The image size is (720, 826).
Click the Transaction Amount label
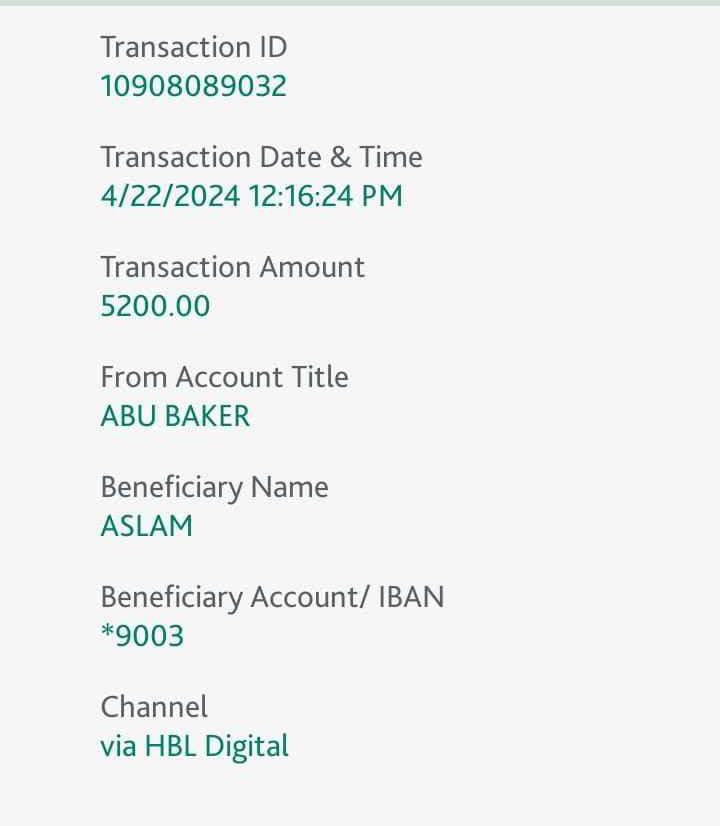232,267
